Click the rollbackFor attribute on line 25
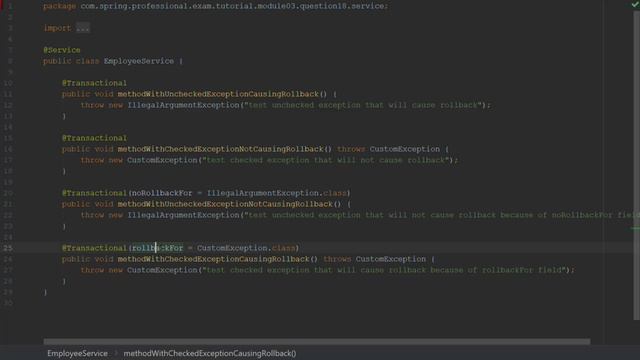640x360 pixels. [158, 248]
